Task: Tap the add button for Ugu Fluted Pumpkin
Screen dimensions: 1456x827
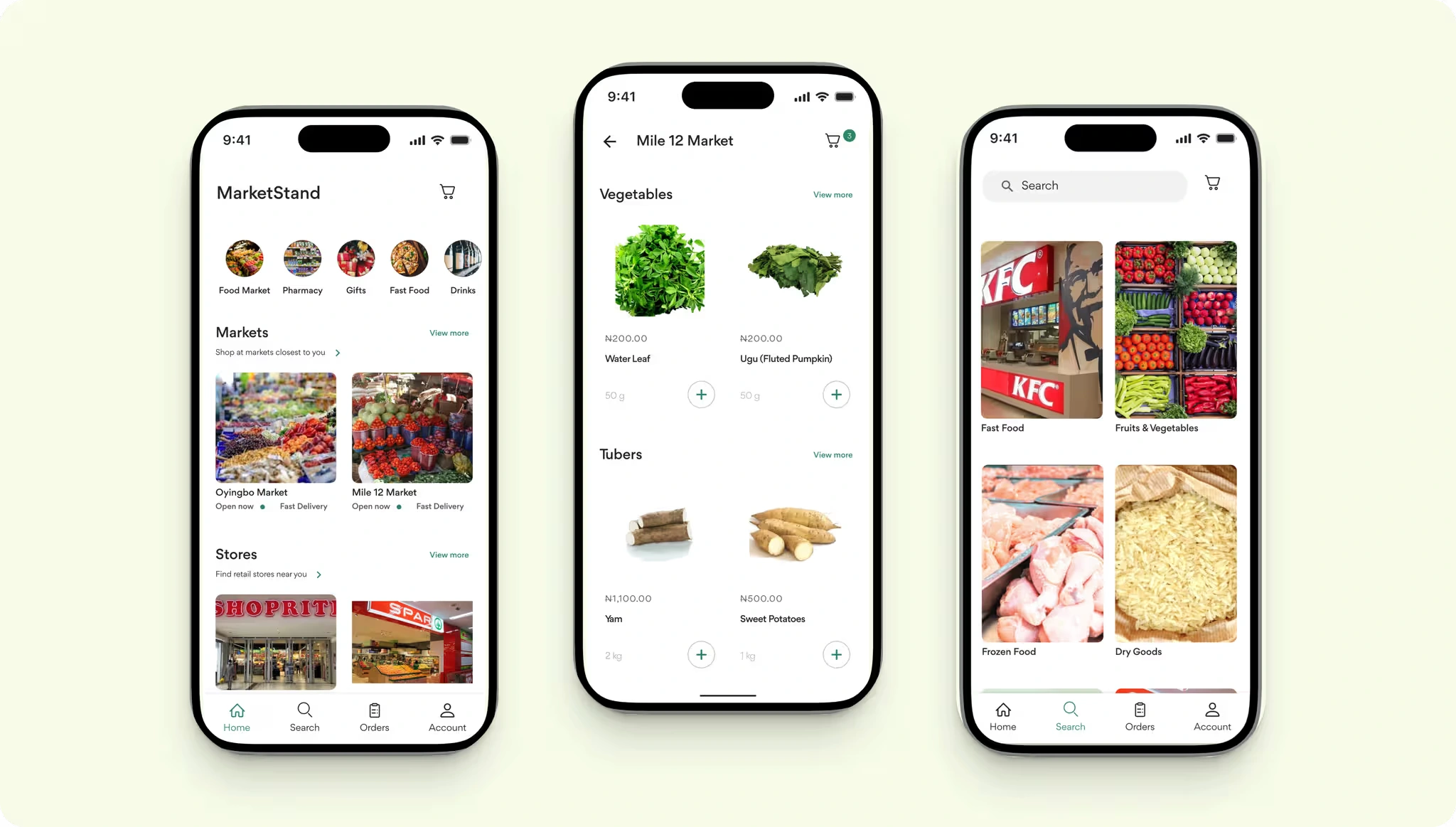Action: point(836,394)
